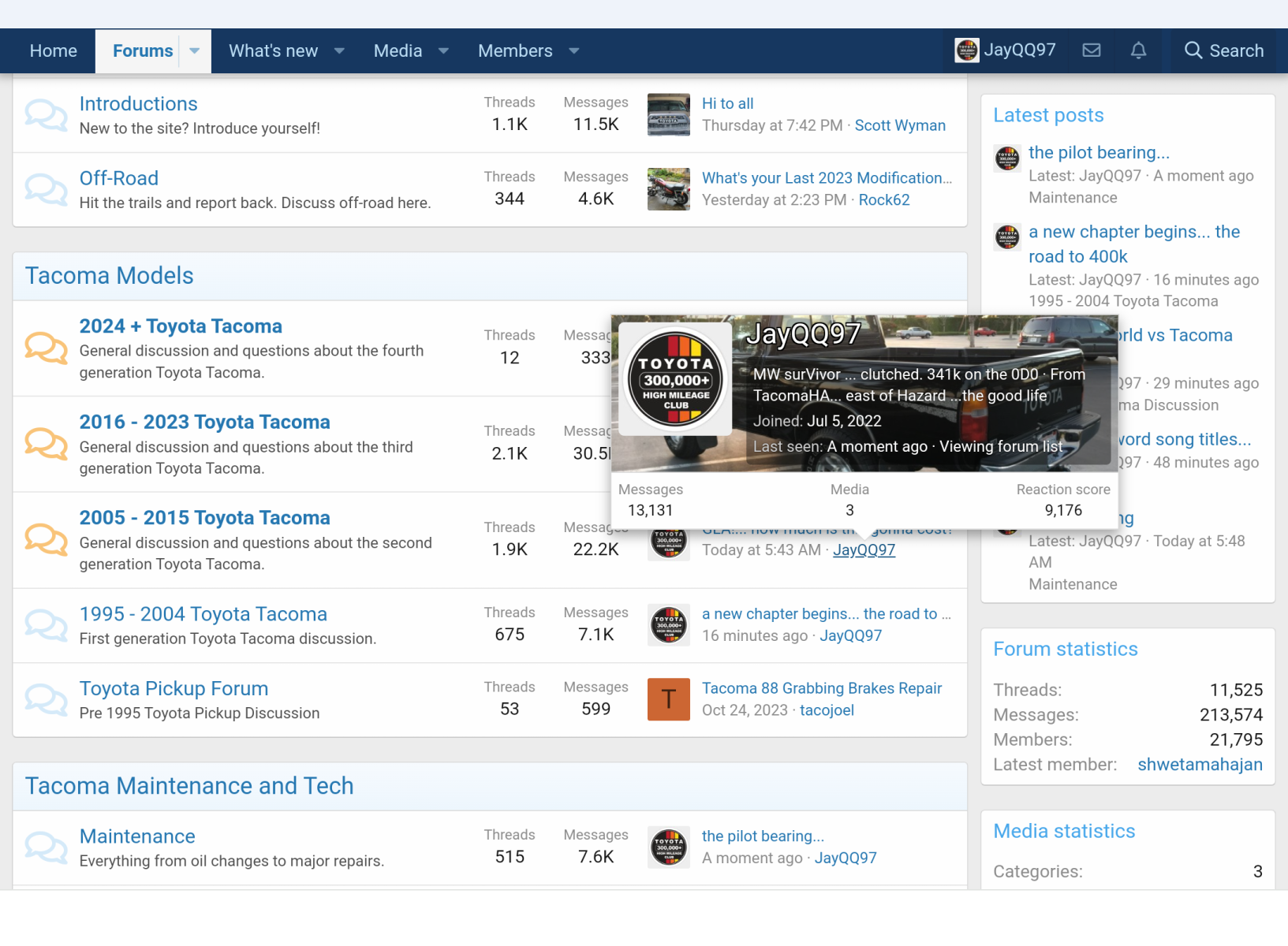
Task: Open the Maintenance forum link
Action: click(137, 836)
